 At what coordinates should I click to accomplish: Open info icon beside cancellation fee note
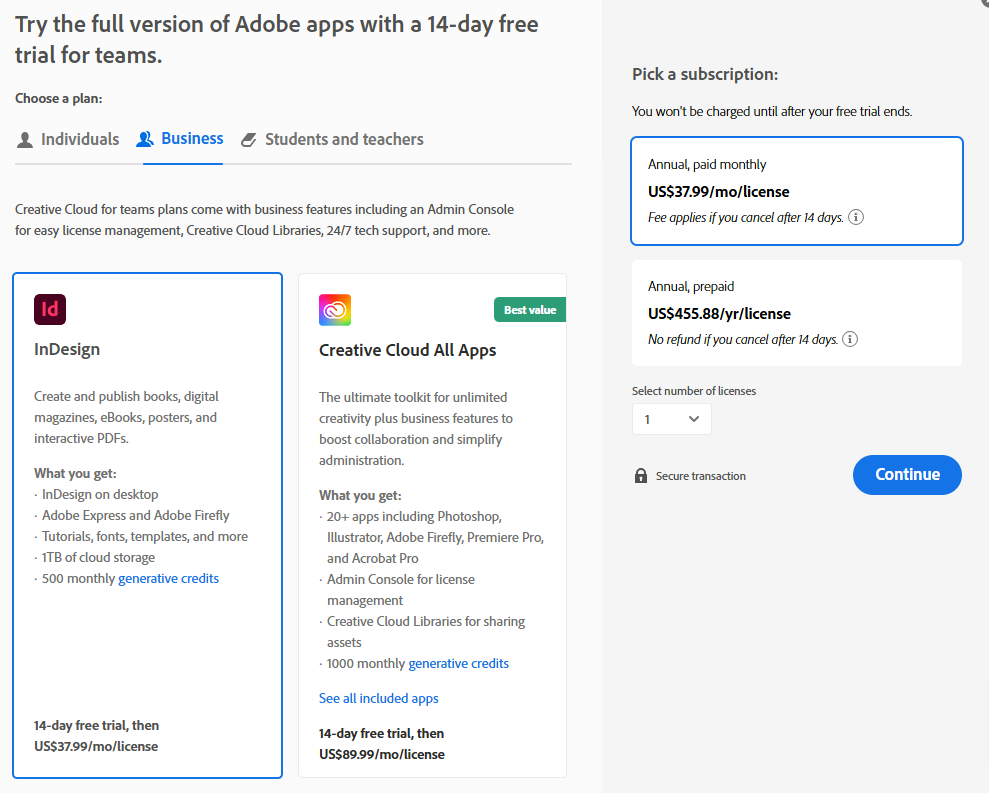tap(856, 217)
